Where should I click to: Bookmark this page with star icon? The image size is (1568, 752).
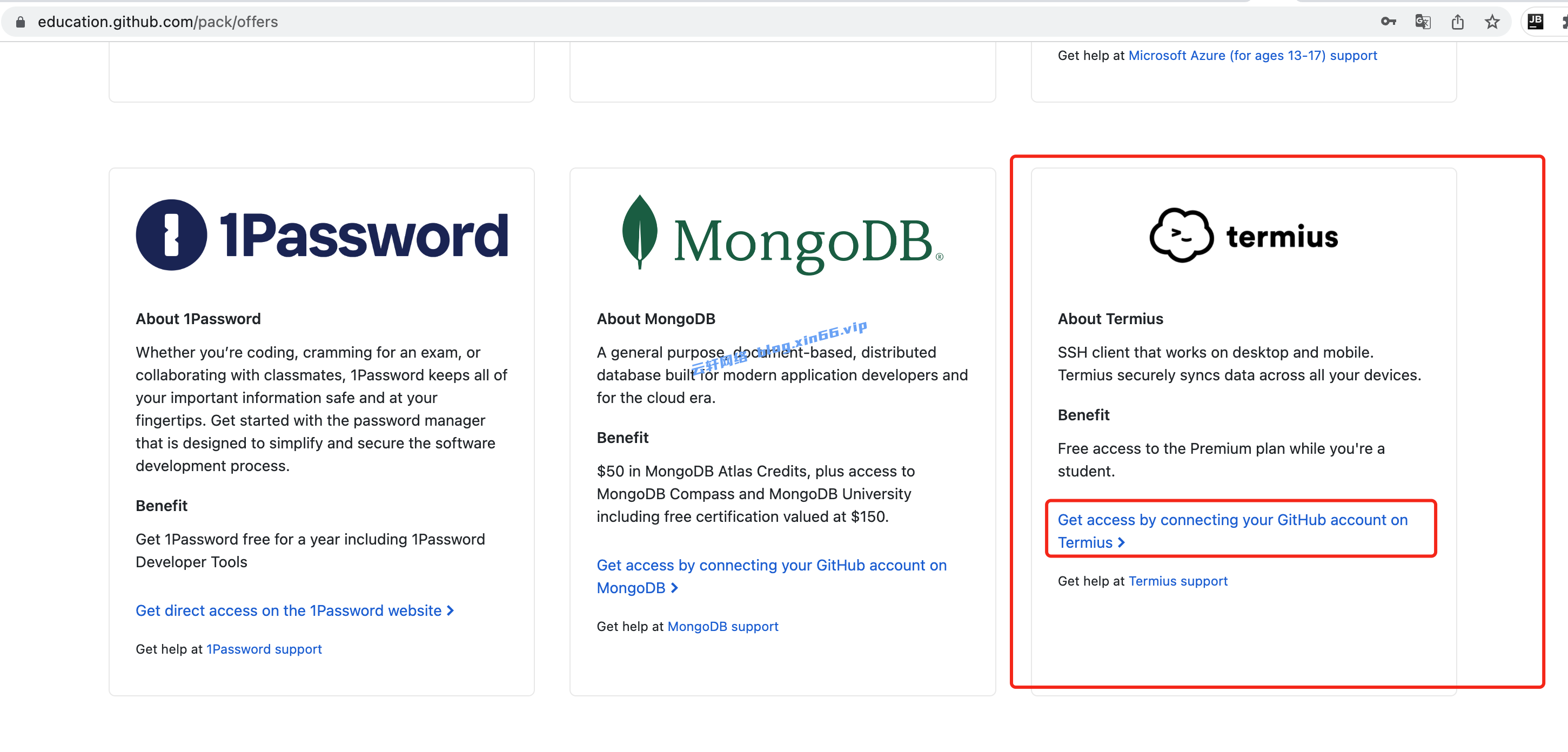click(1492, 22)
